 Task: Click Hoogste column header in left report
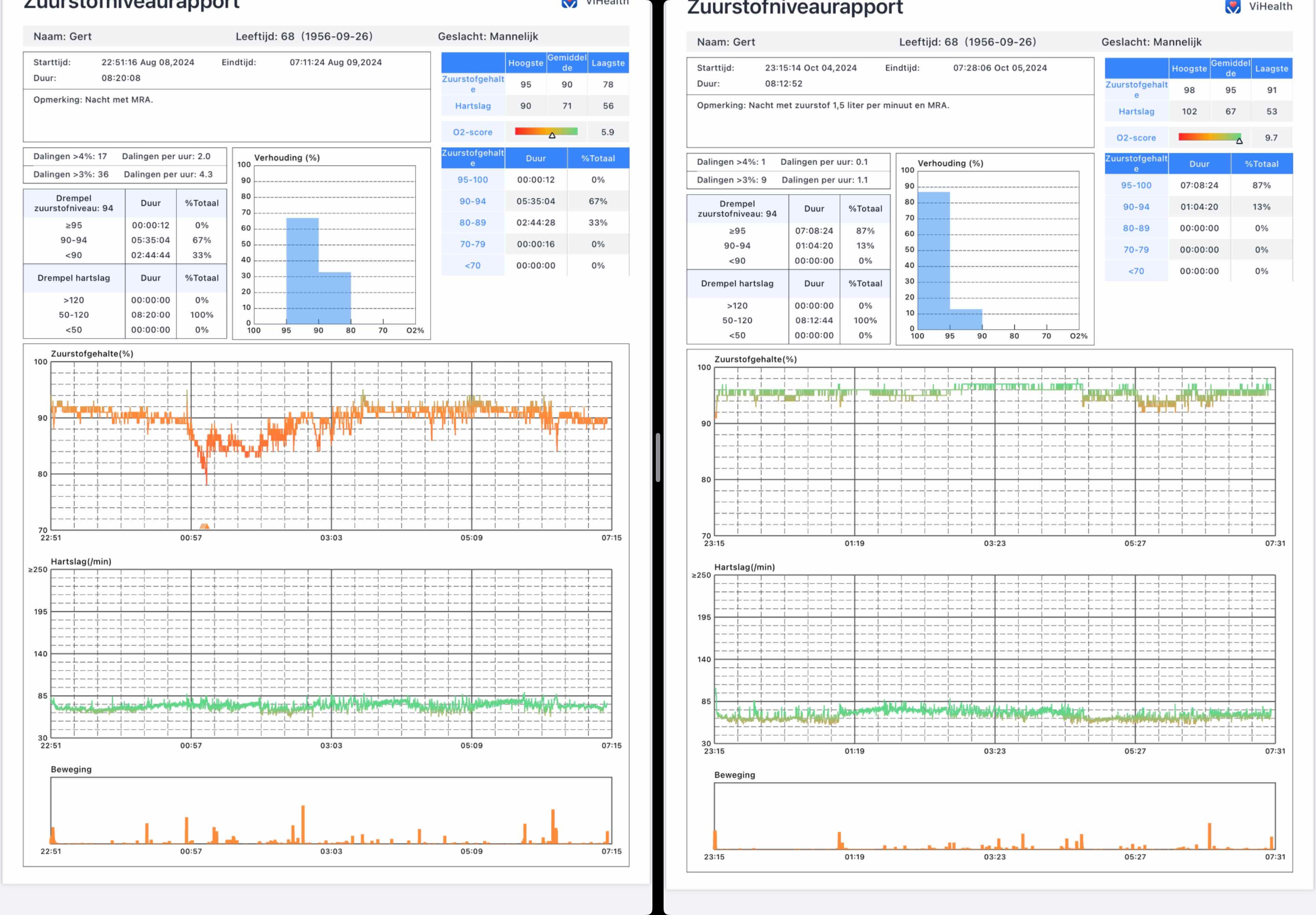(525, 63)
